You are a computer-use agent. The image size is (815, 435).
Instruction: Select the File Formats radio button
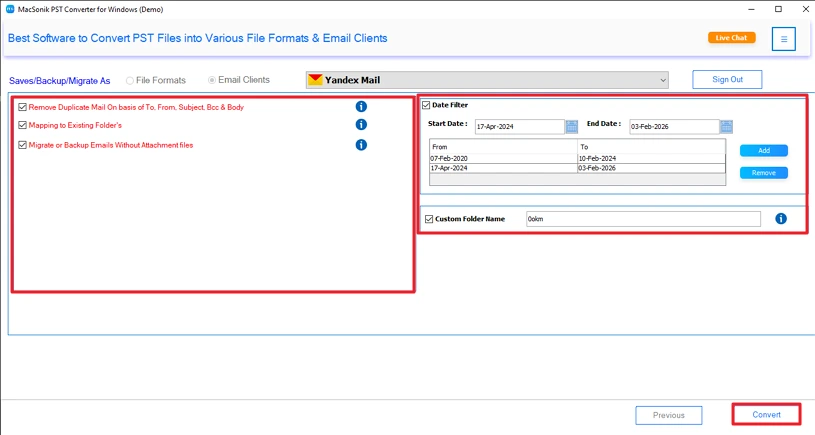click(x=129, y=81)
